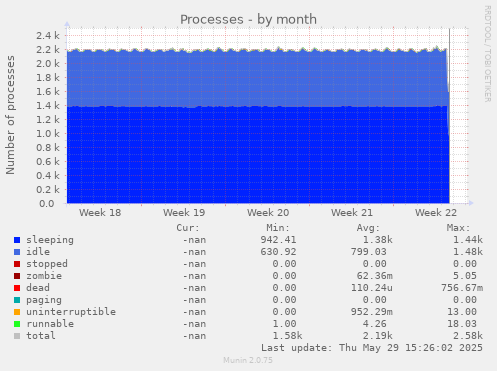Click the 'Week 21' axis label
This screenshot has width=497, height=371.
click(352, 213)
